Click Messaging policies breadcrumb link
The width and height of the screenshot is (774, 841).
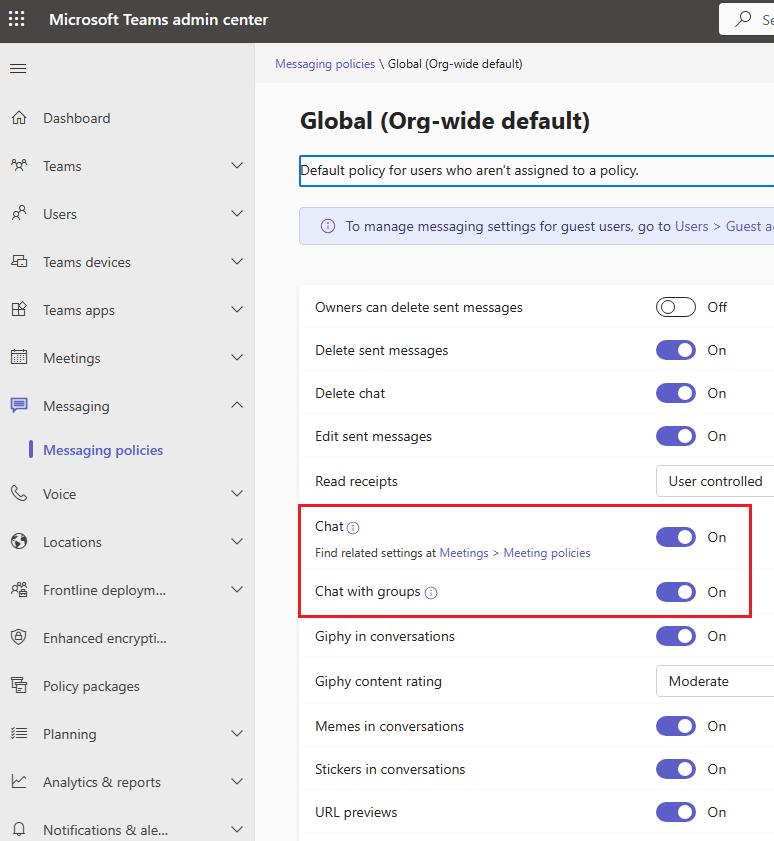[325, 64]
